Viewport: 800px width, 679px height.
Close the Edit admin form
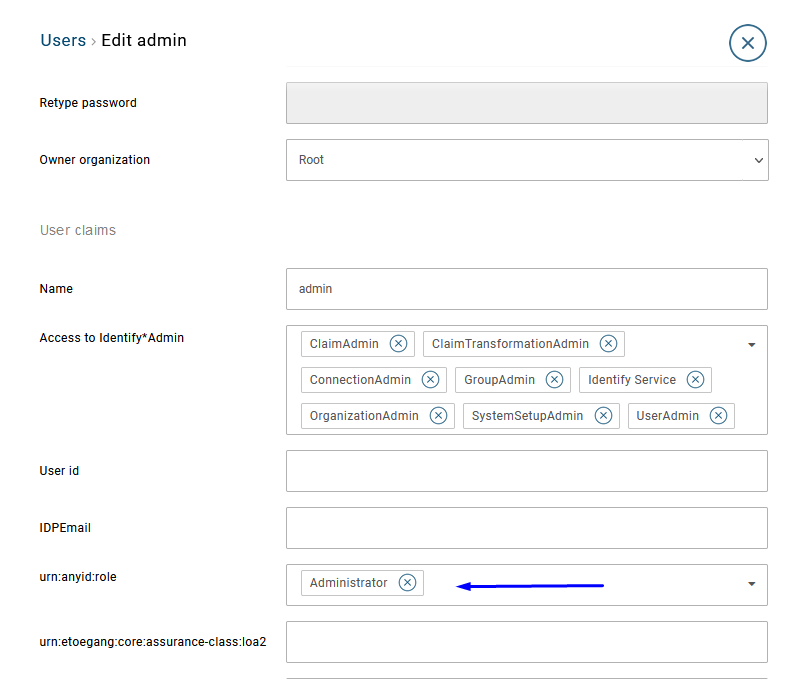pyautogui.click(x=747, y=43)
